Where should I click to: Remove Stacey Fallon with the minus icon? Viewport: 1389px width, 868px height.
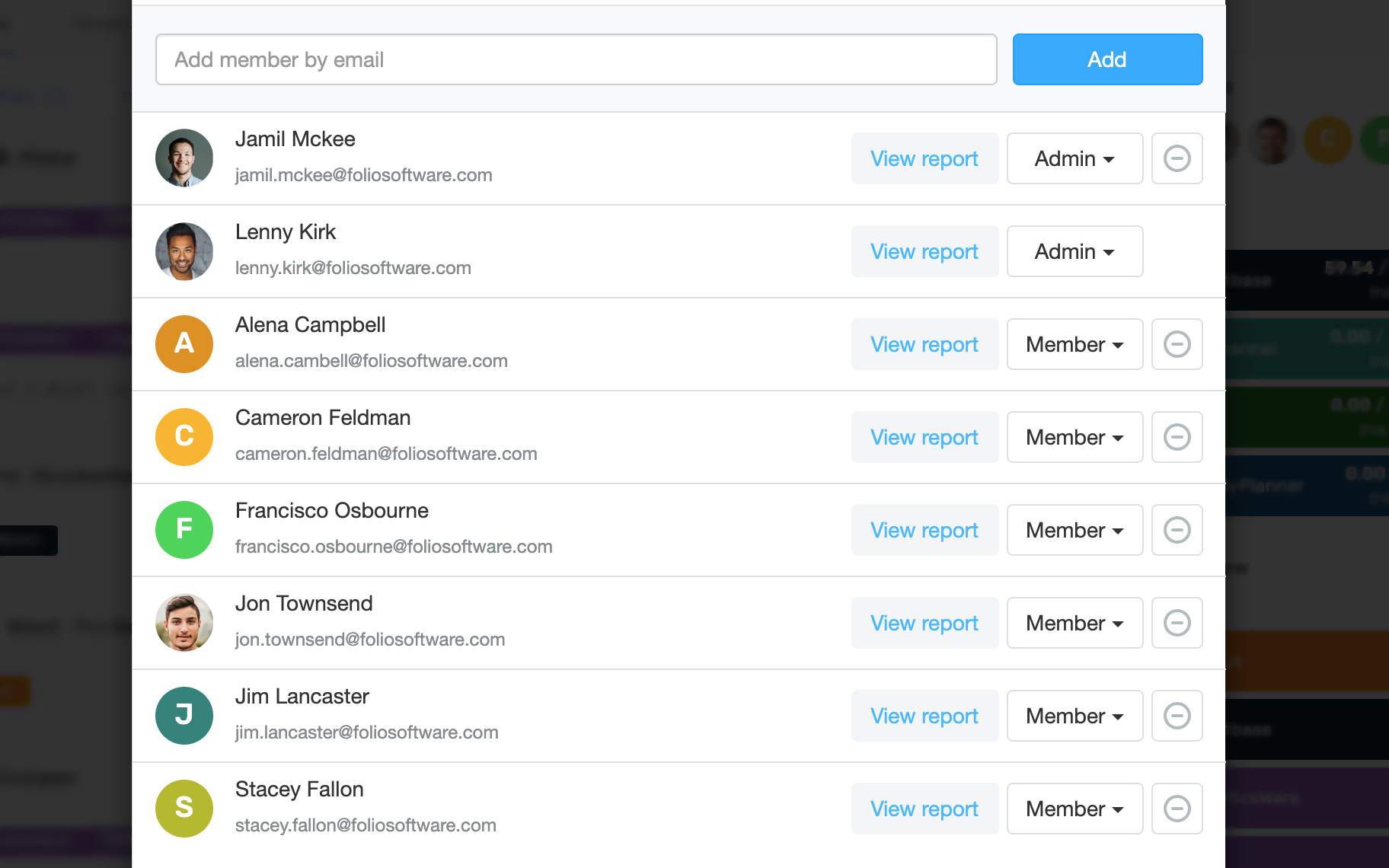[x=1177, y=809]
